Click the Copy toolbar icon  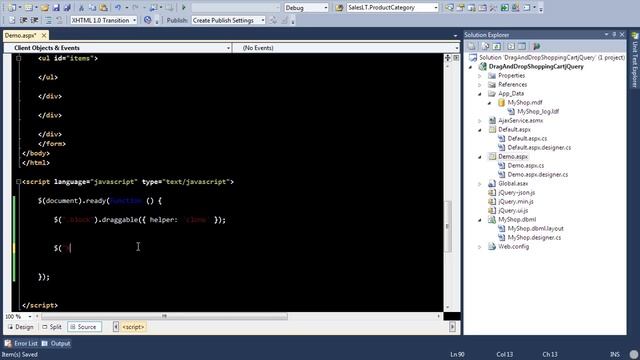[x=92, y=7]
